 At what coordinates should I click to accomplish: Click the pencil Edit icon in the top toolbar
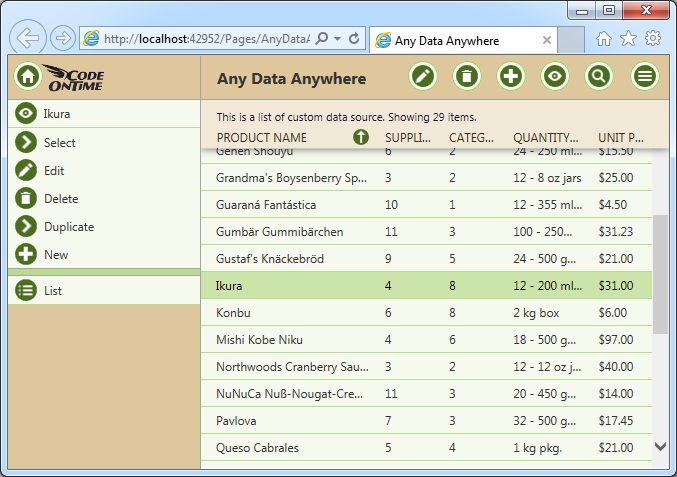(423, 76)
